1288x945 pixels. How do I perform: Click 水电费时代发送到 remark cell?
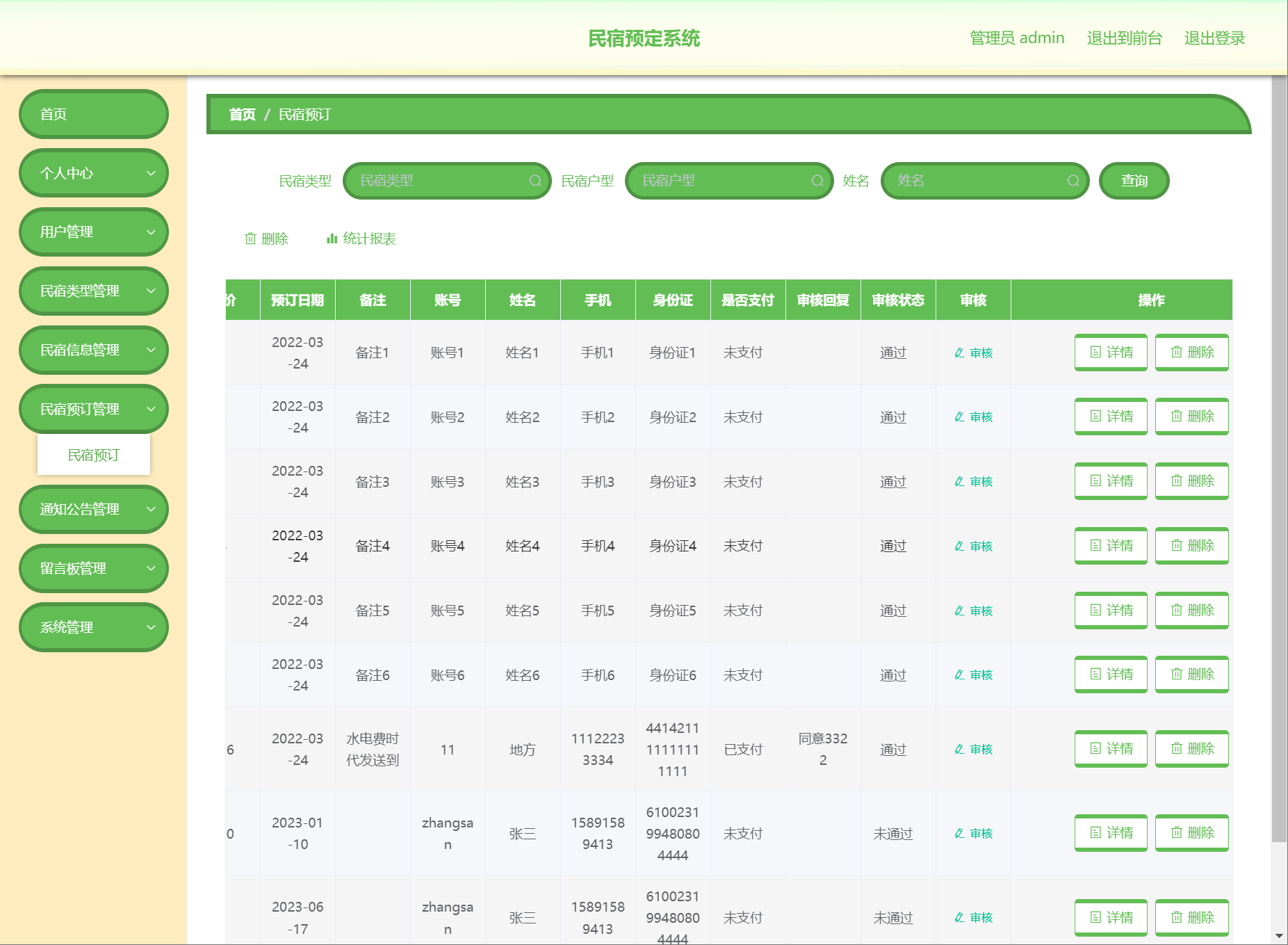tap(373, 749)
